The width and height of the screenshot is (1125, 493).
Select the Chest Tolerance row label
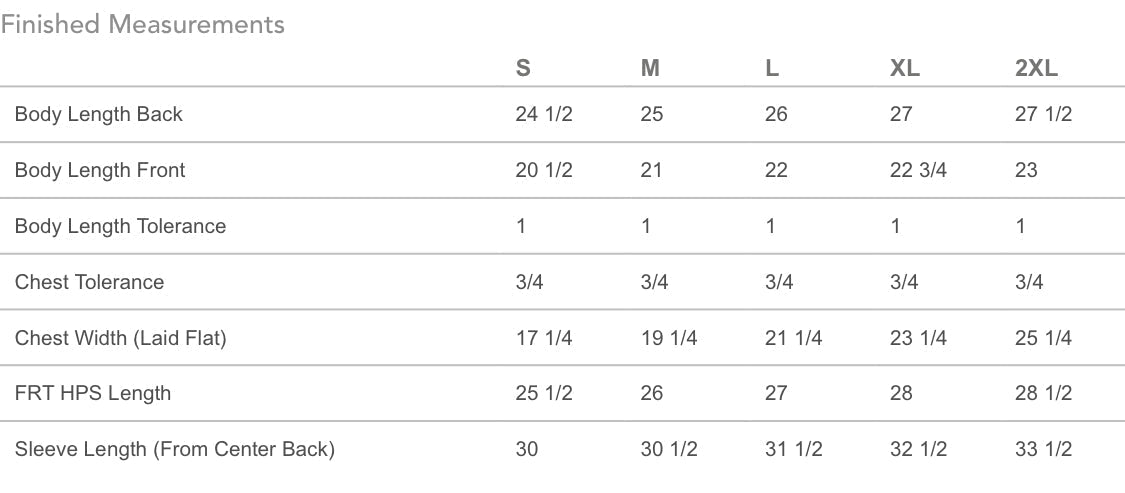tap(89, 282)
